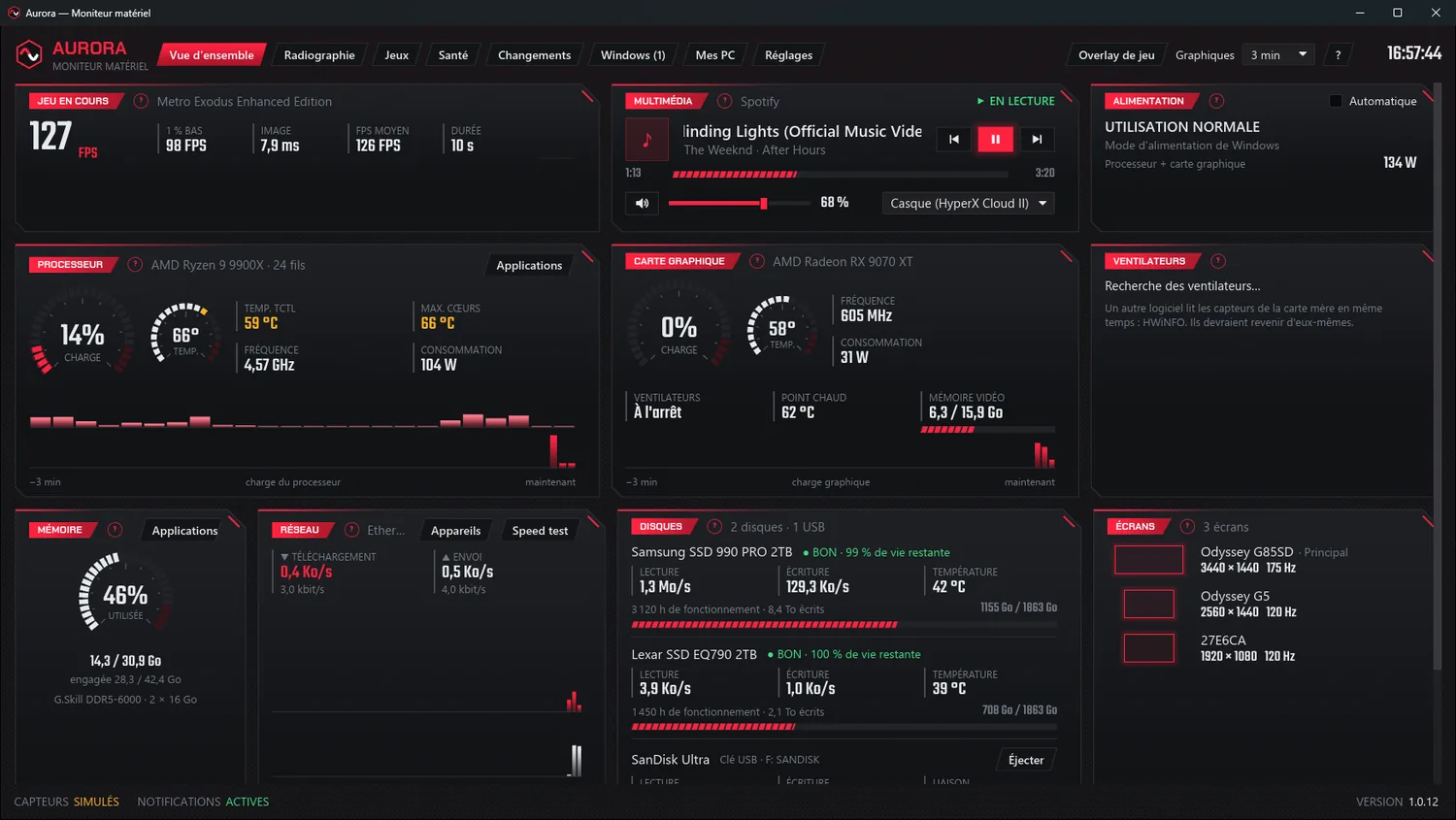Open the Windows (1) tab
Image resolution: width=1456 pixels, height=820 pixels.
633,55
